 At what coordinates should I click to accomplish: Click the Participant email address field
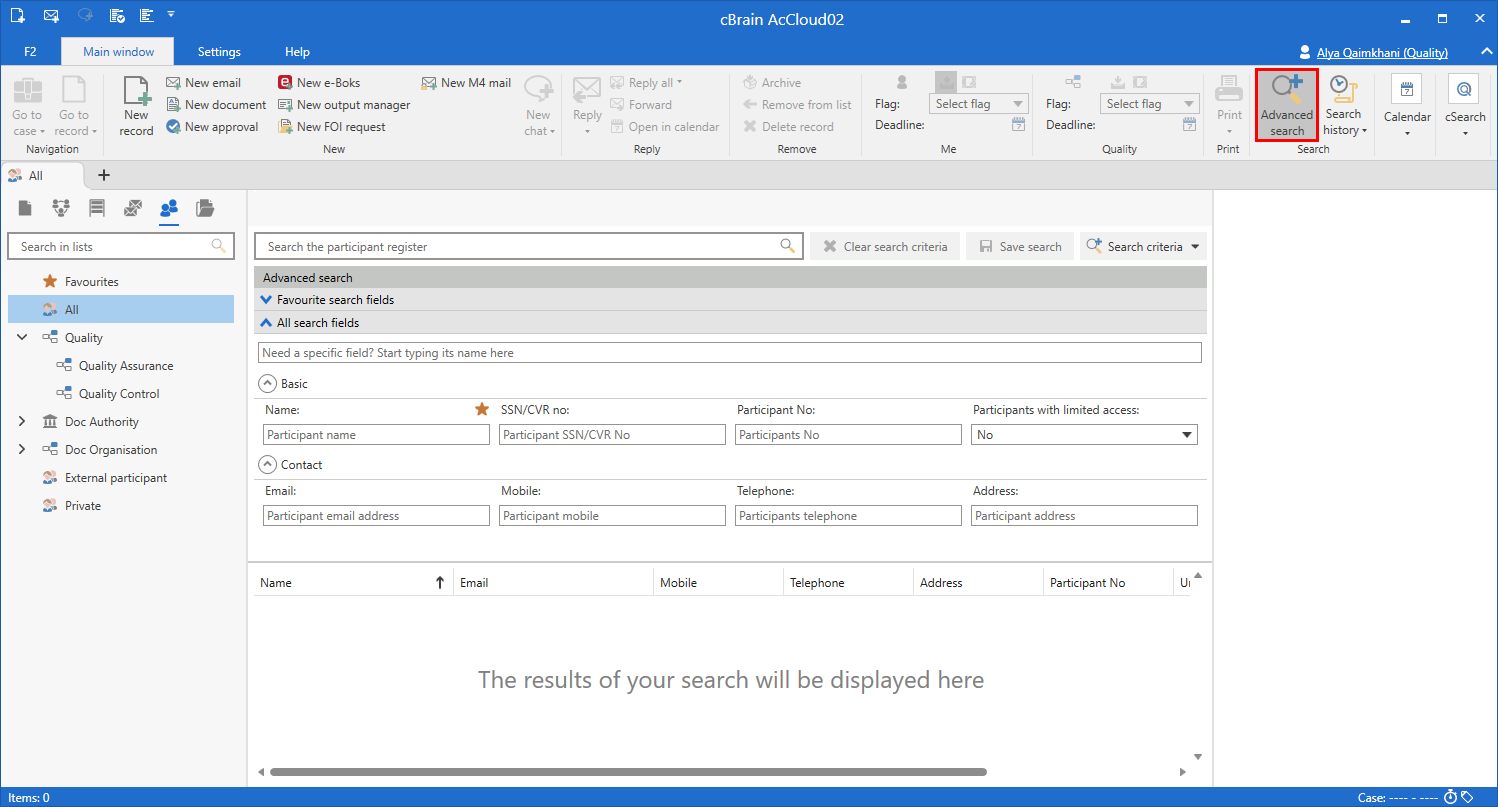click(x=376, y=516)
